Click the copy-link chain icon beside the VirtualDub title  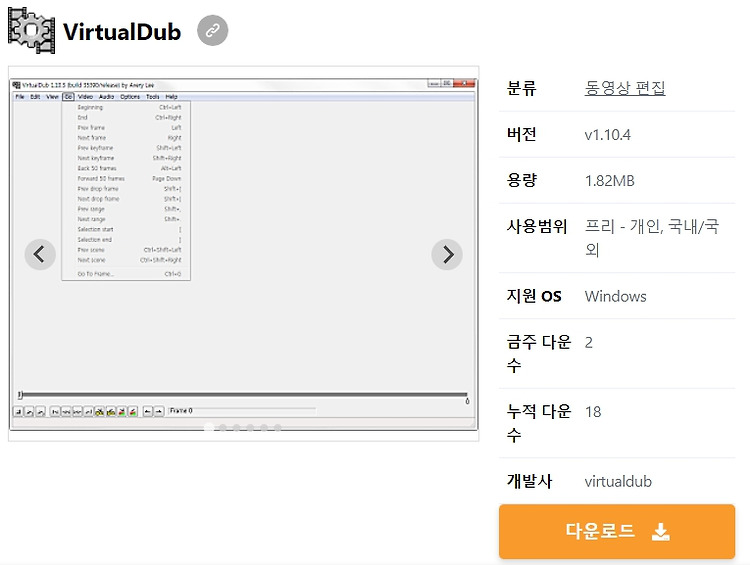[212, 30]
